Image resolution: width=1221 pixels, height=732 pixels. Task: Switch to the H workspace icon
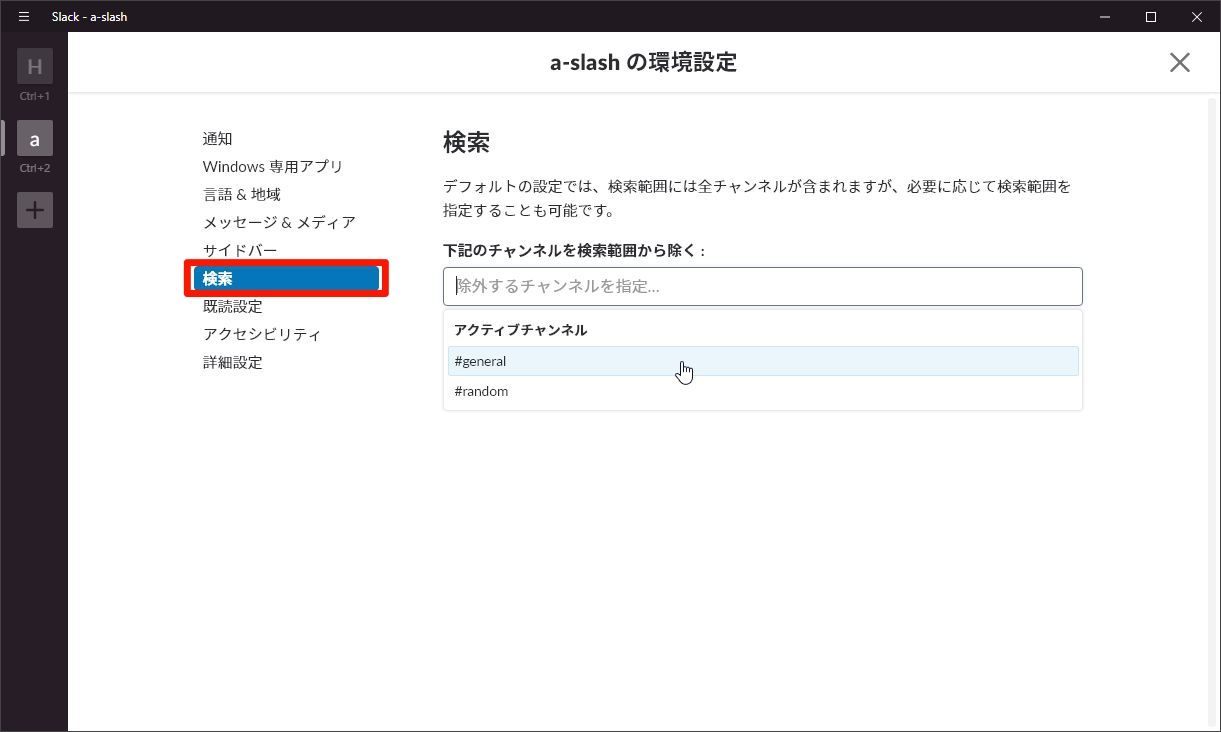coord(35,67)
